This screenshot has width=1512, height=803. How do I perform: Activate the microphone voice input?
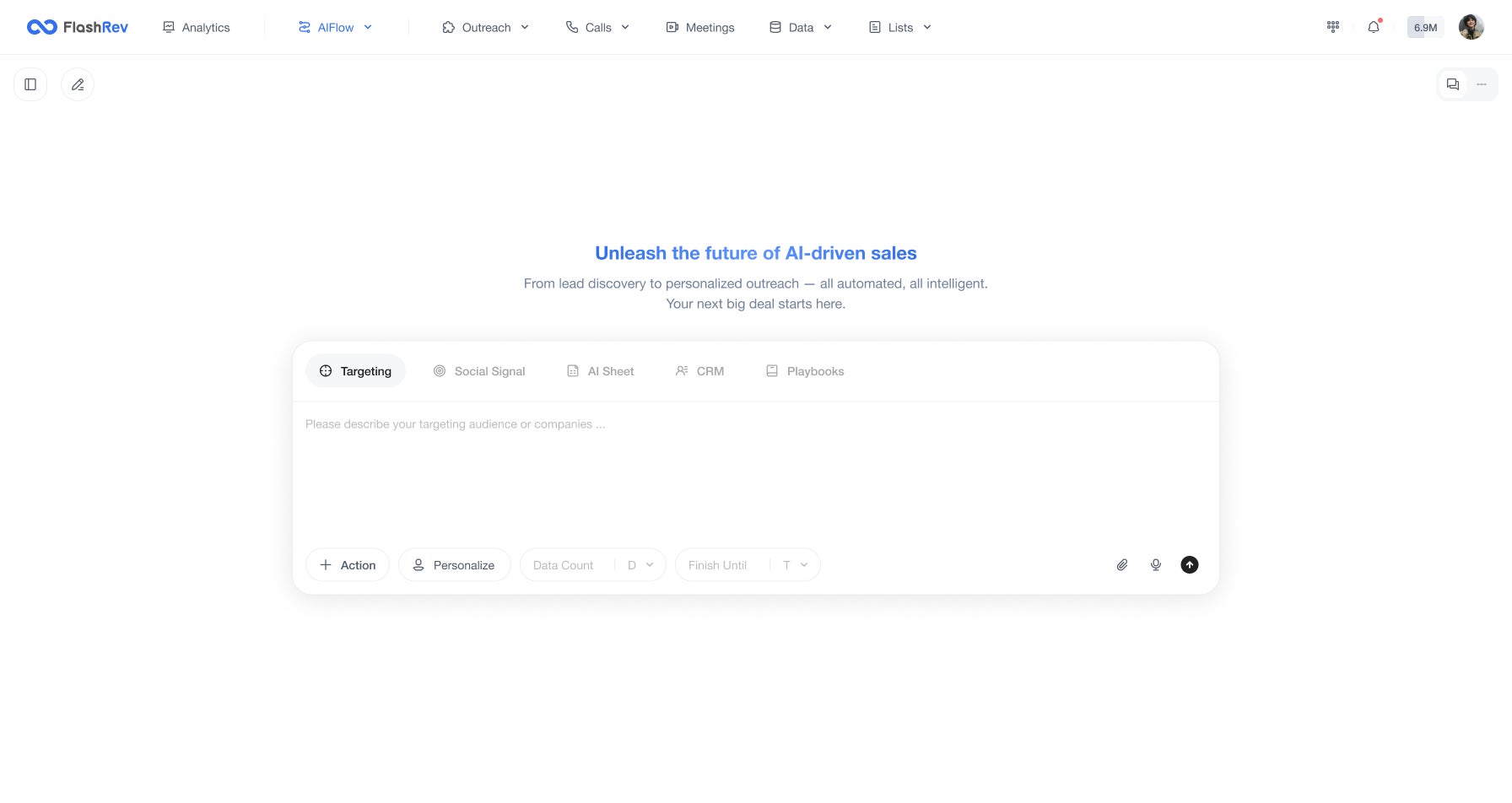[x=1156, y=565]
